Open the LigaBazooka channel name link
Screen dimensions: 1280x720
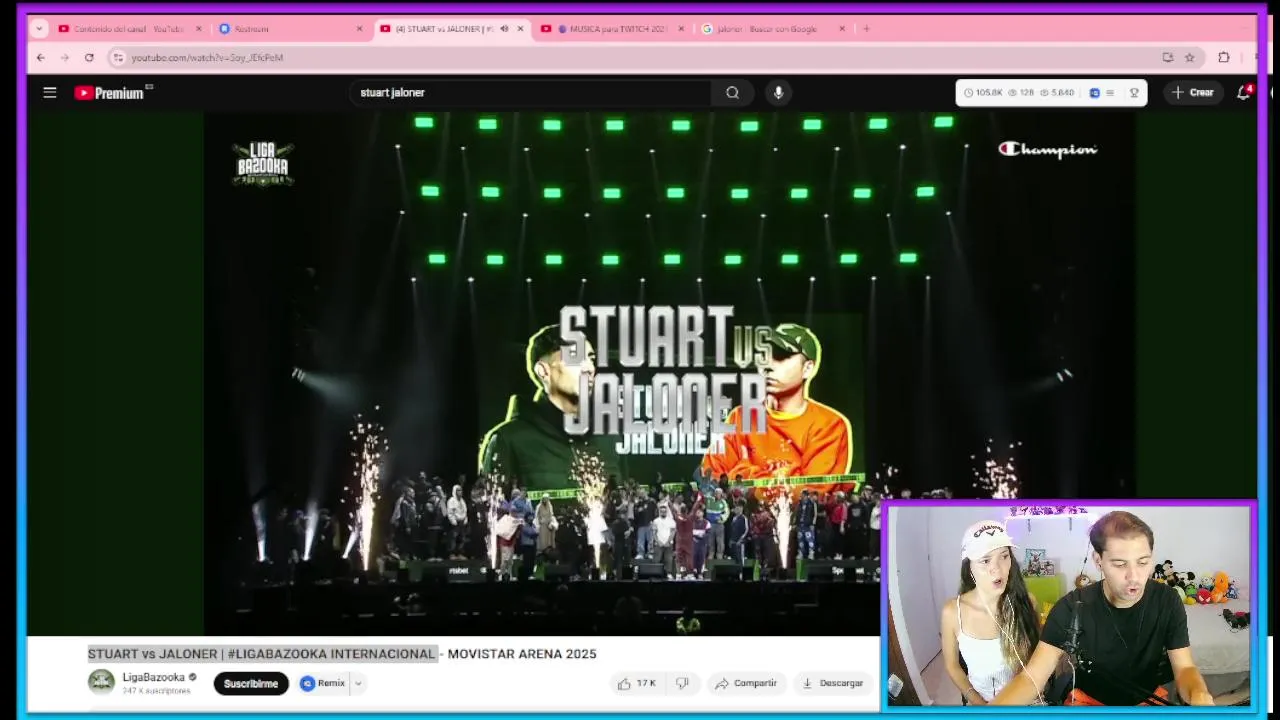(x=153, y=677)
